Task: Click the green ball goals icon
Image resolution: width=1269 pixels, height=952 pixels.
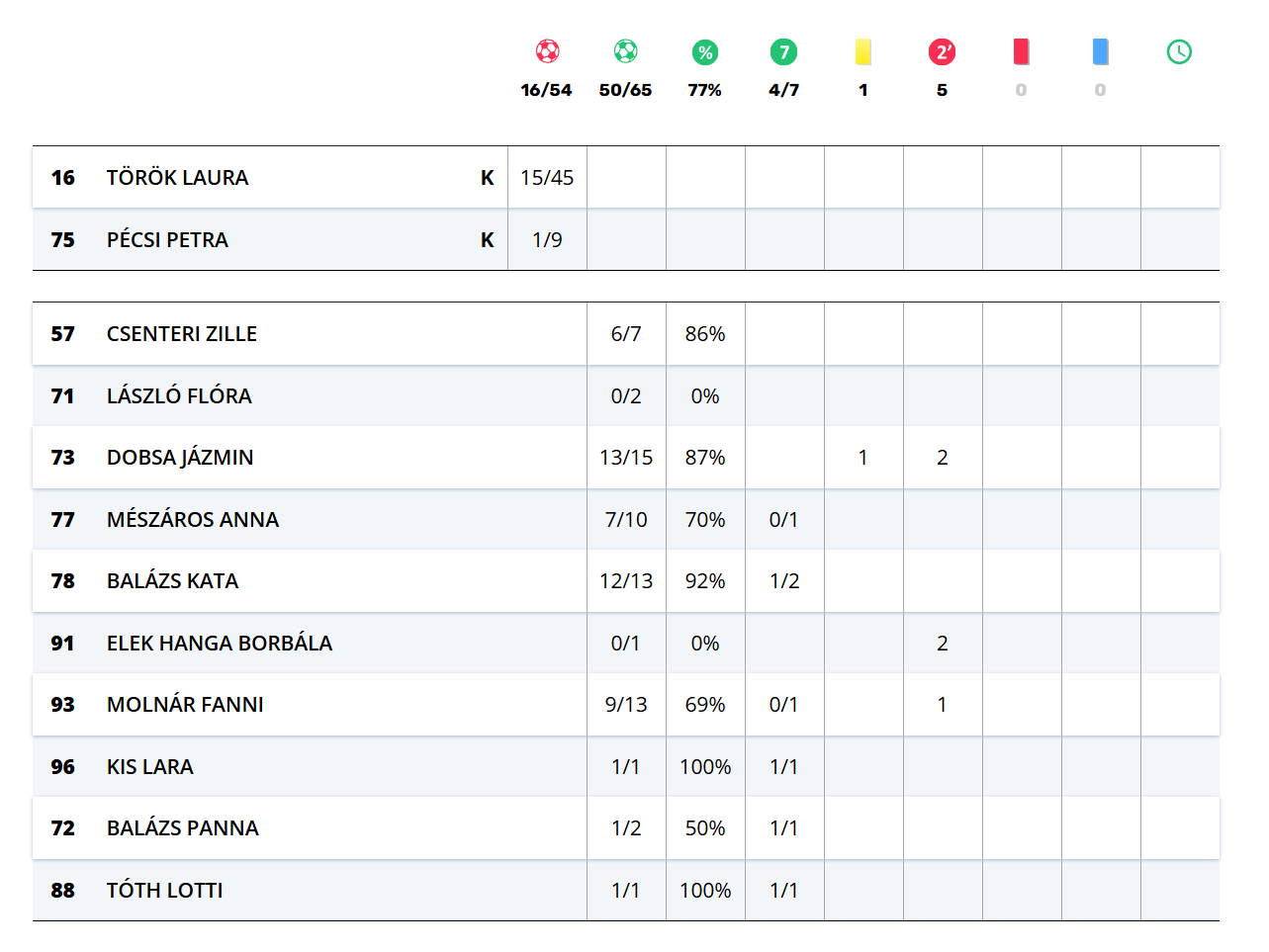Action: [625, 51]
